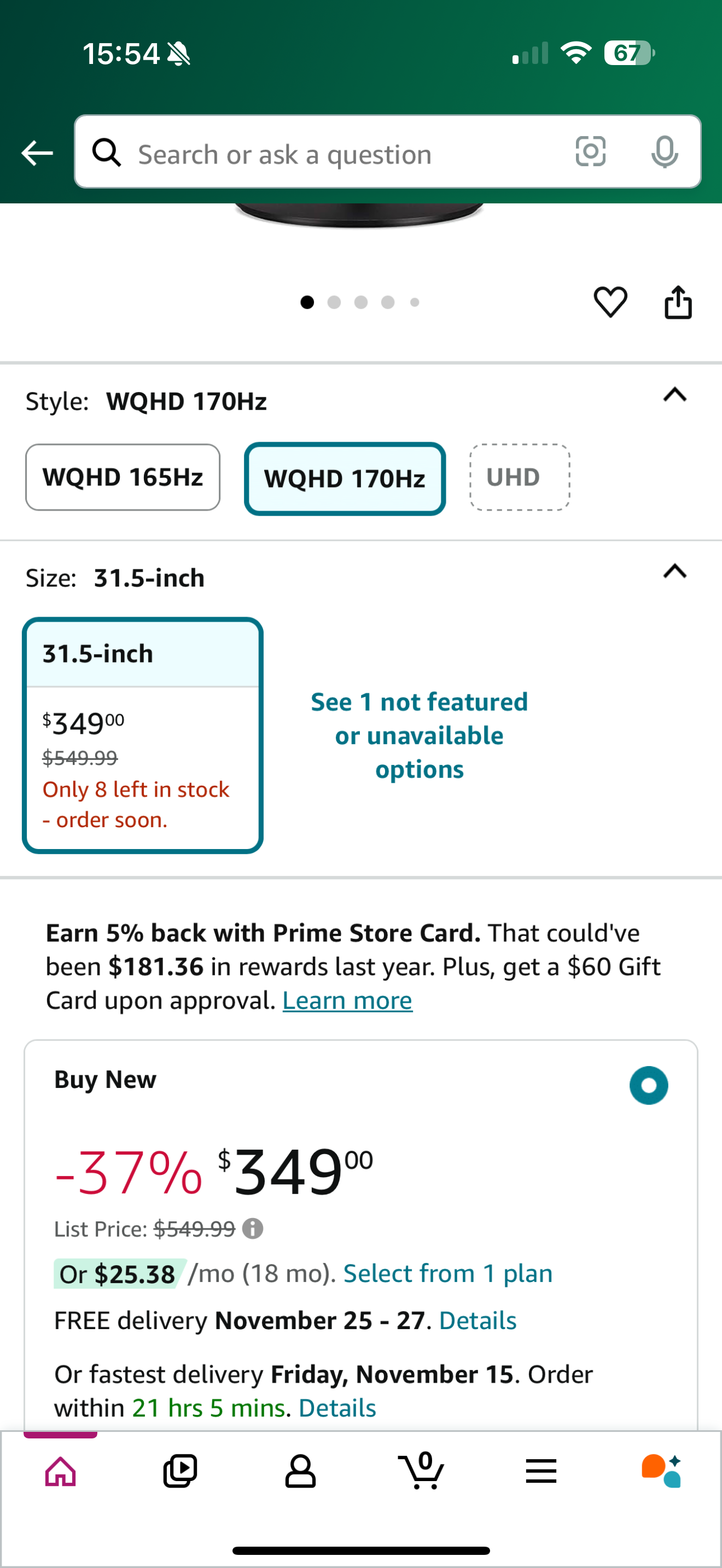The width and height of the screenshot is (722, 1568).
Task: Tap the microphone voice search icon
Action: tap(664, 151)
